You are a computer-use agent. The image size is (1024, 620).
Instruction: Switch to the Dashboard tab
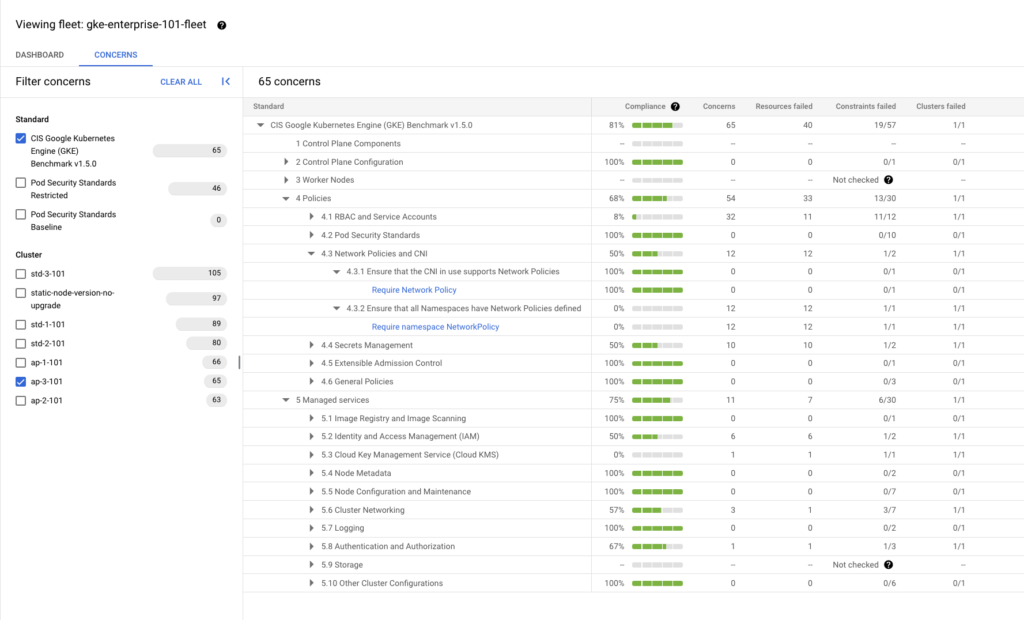pyautogui.click(x=40, y=55)
